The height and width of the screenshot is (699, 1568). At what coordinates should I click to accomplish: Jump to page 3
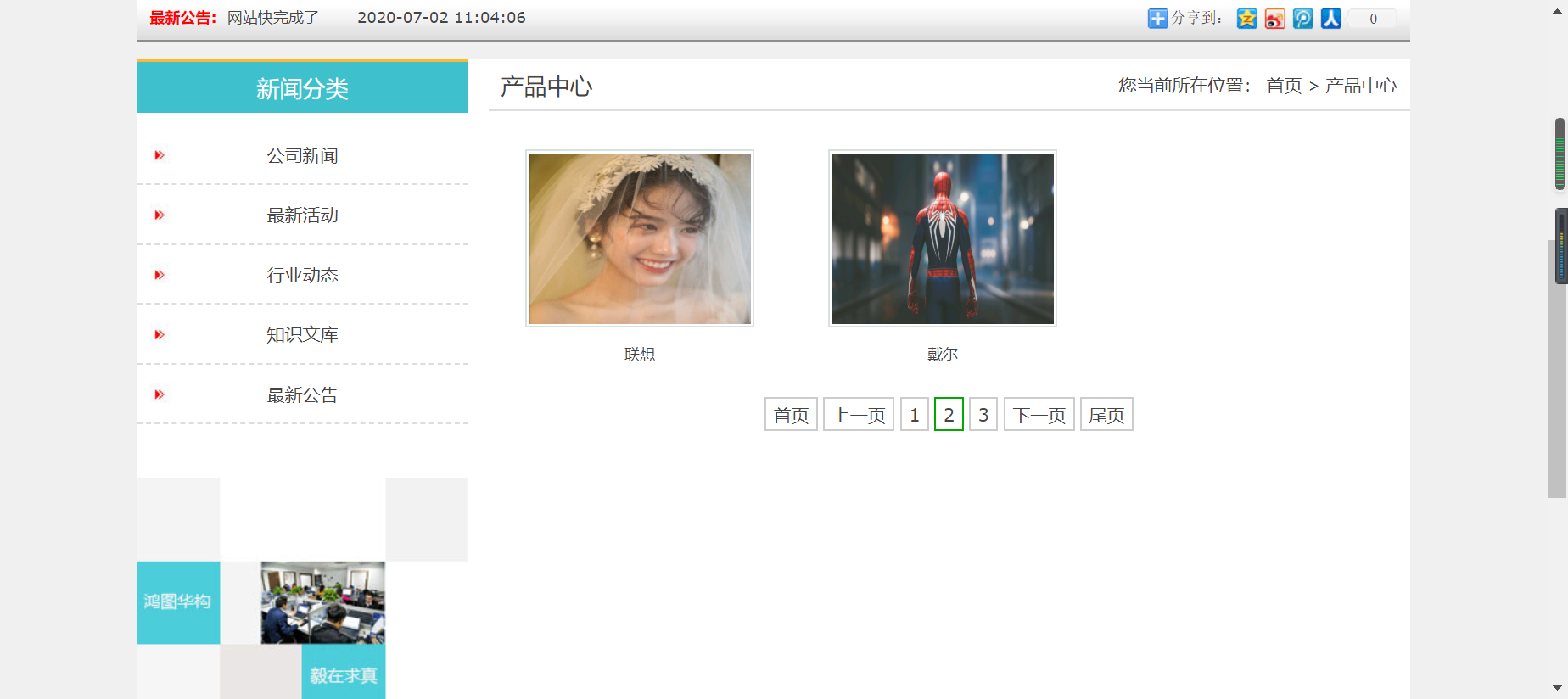pos(983,415)
